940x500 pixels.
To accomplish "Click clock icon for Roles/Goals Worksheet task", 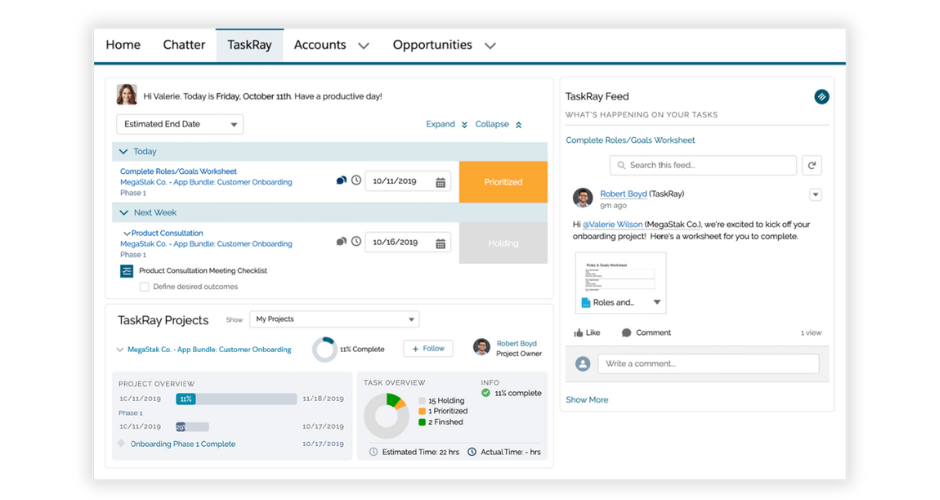I will [356, 180].
